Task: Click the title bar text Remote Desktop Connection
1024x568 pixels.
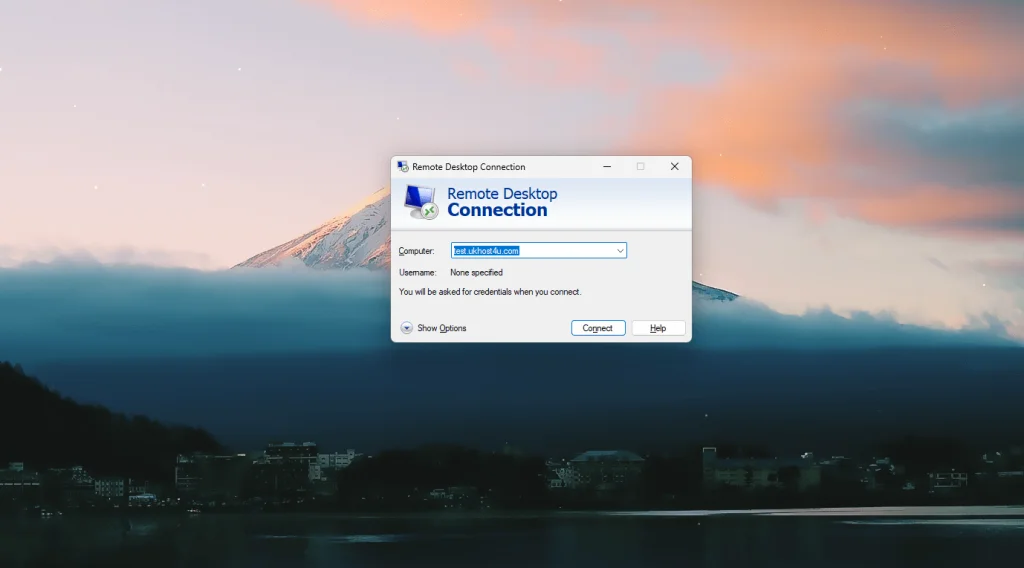Action: tap(468, 167)
